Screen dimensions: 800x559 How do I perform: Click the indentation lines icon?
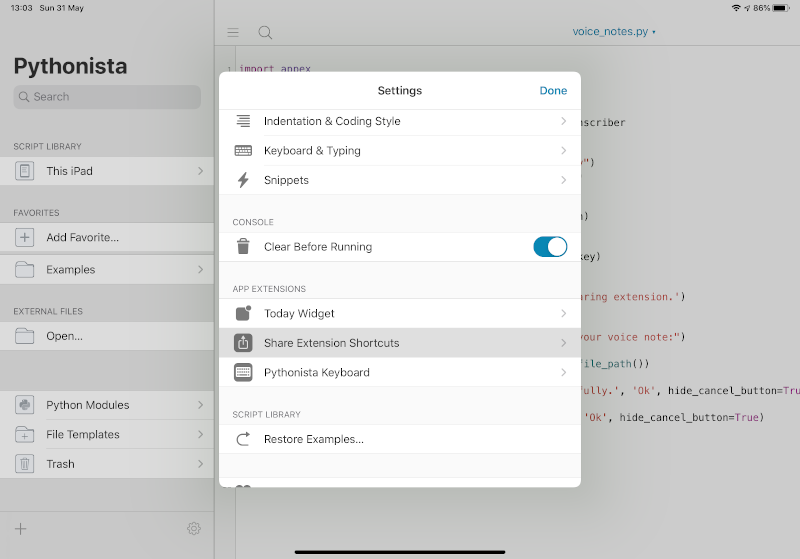click(x=243, y=121)
